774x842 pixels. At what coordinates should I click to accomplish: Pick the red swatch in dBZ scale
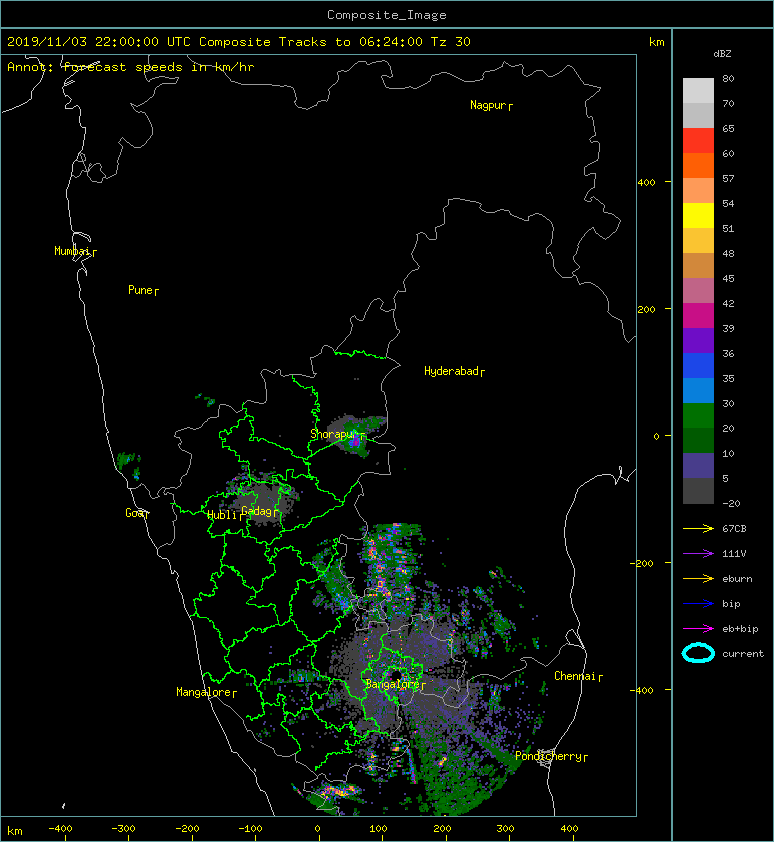click(698, 141)
